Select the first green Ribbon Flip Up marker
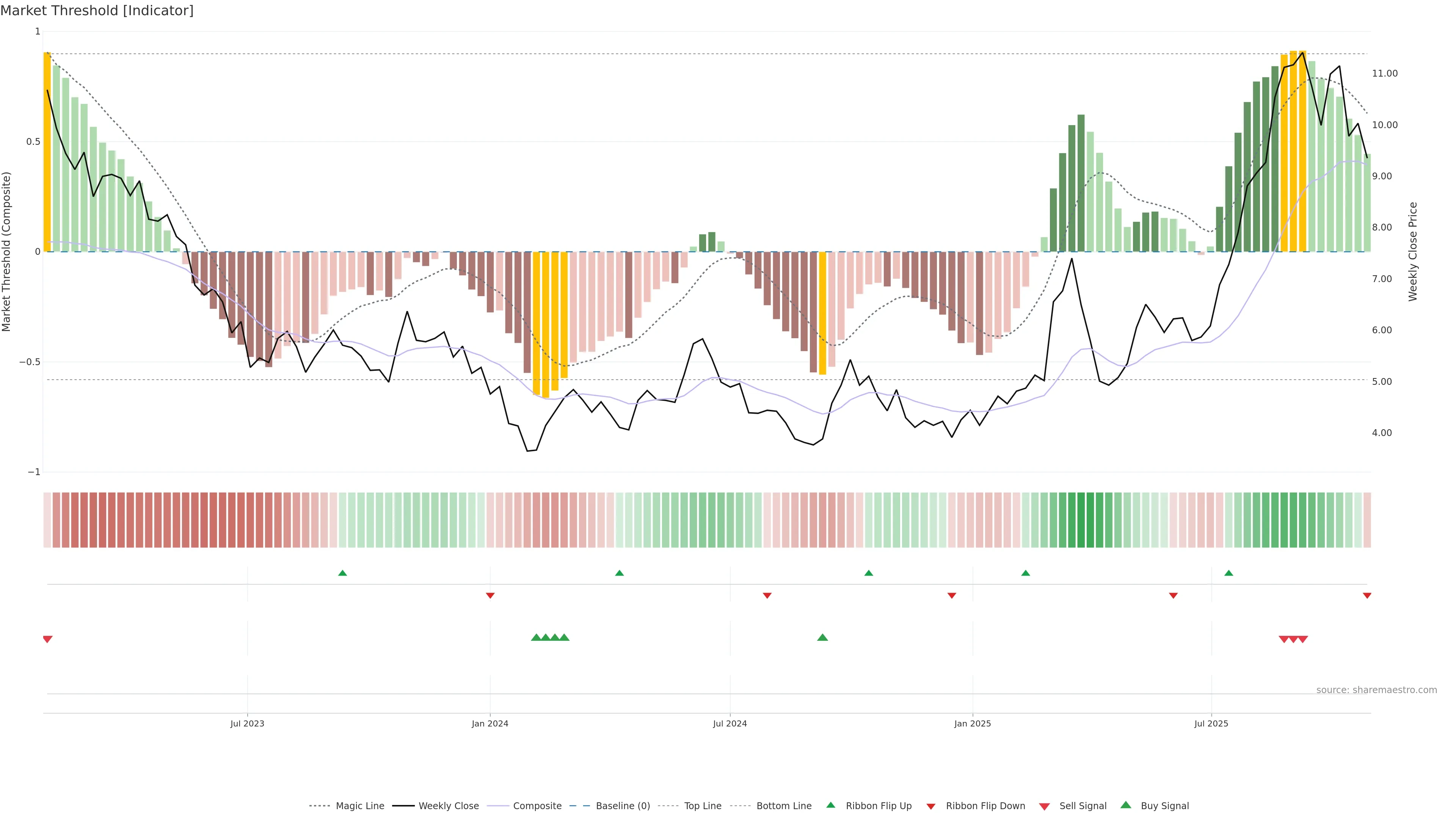 pos(342,573)
